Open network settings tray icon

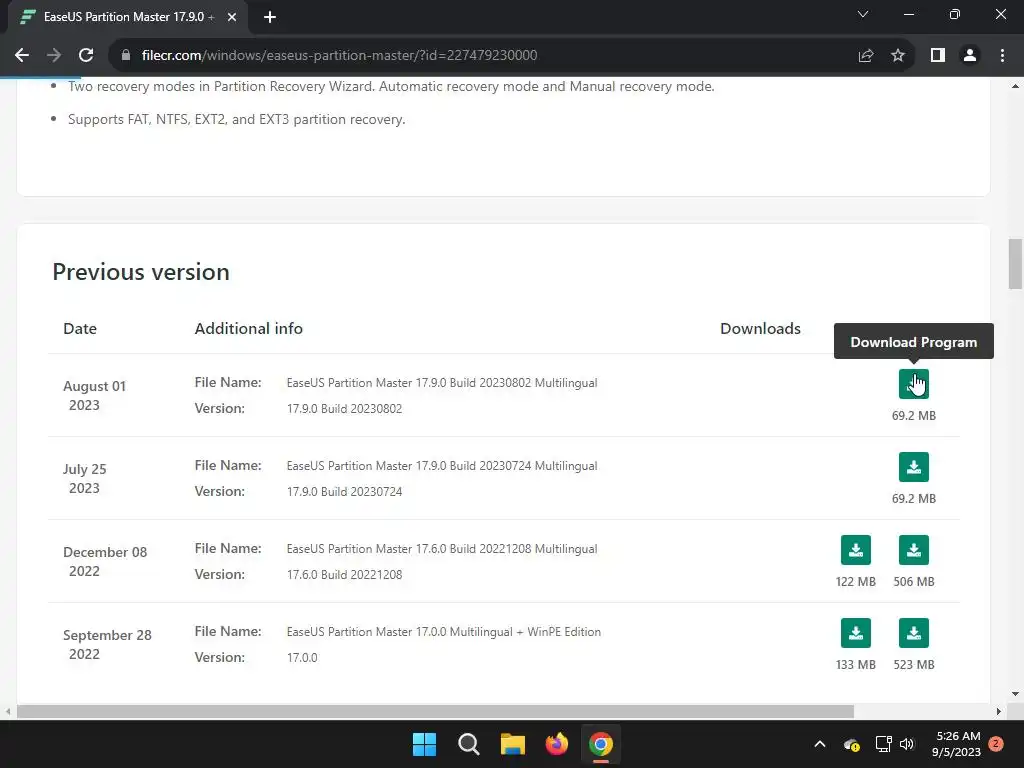pyautogui.click(x=884, y=744)
